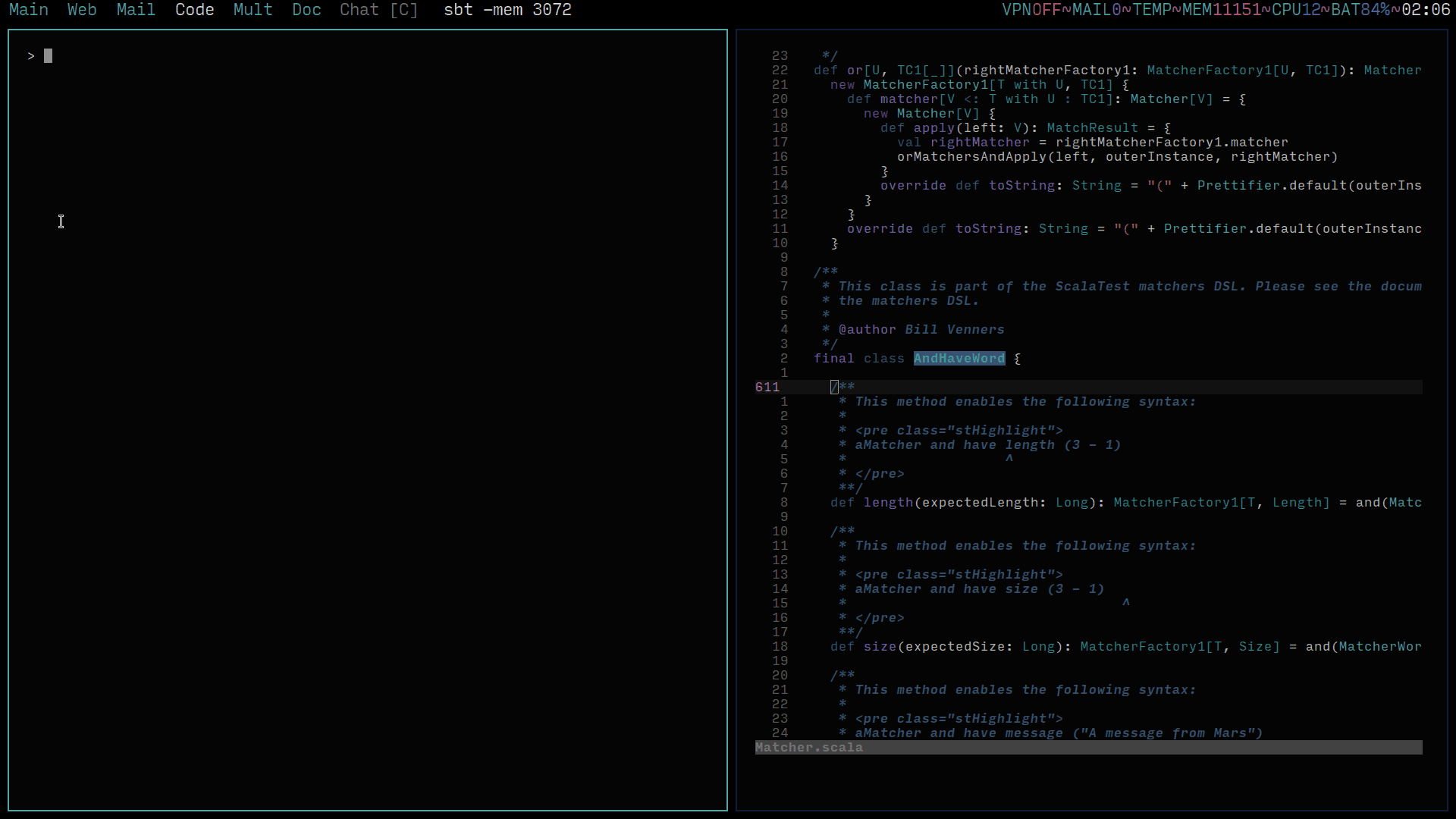
Task: Click the sbt -mem 3072 window title
Action: click(x=507, y=10)
